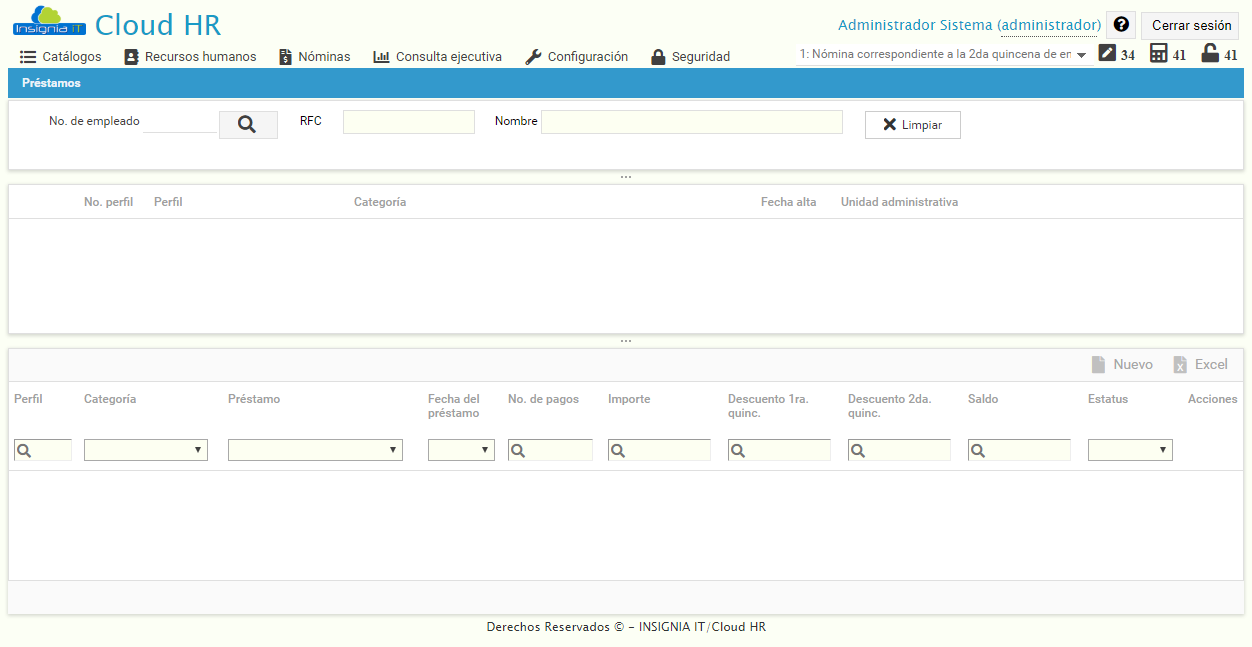Open the Recursos humanos menu

pos(190,57)
